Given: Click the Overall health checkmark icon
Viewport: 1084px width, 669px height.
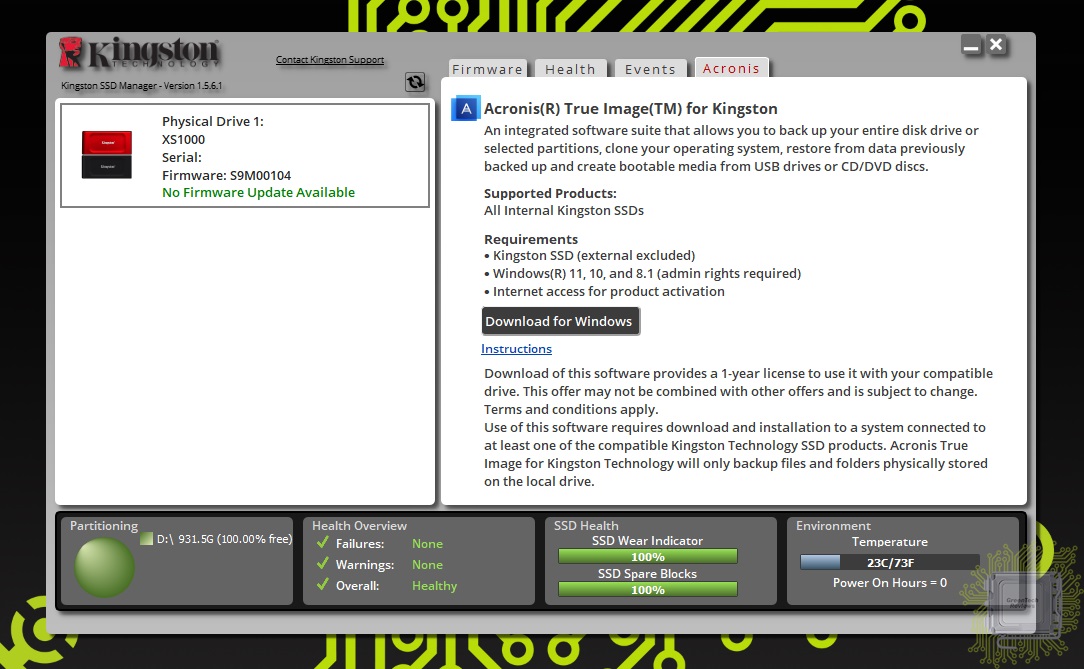Looking at the screenshot, I should click(x=323, y=585).
